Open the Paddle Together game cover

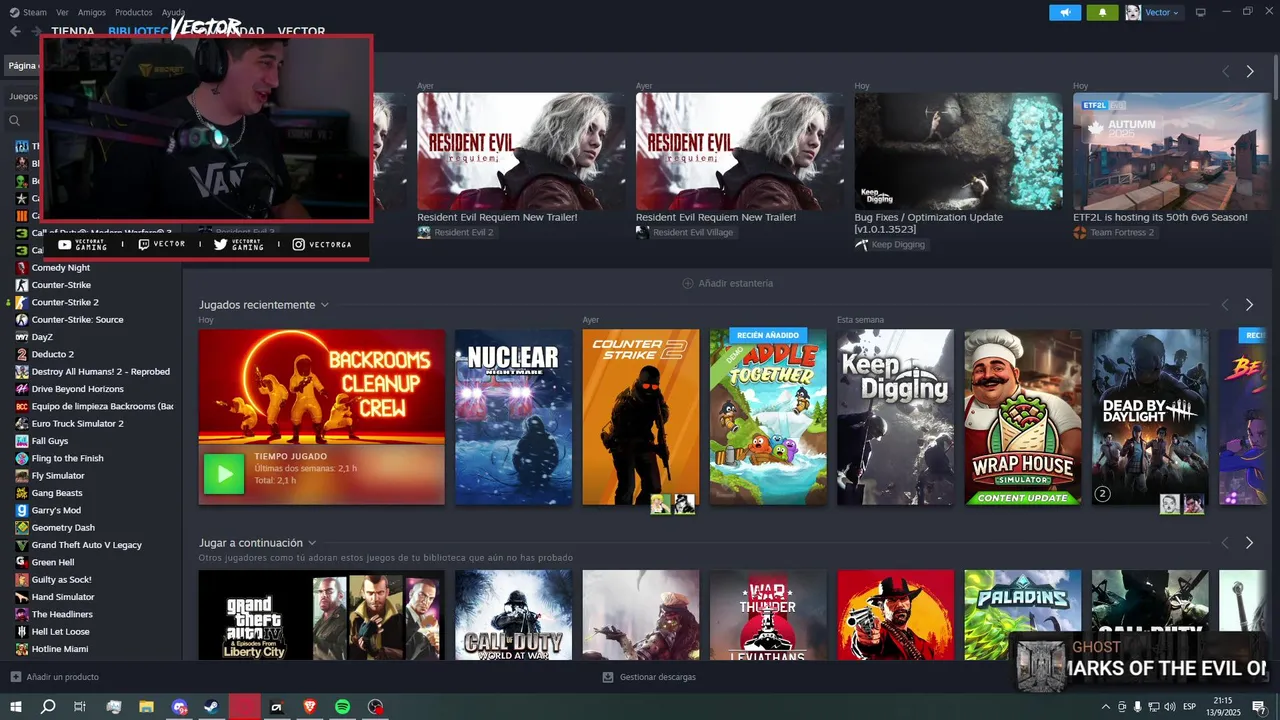pos(768,417)
